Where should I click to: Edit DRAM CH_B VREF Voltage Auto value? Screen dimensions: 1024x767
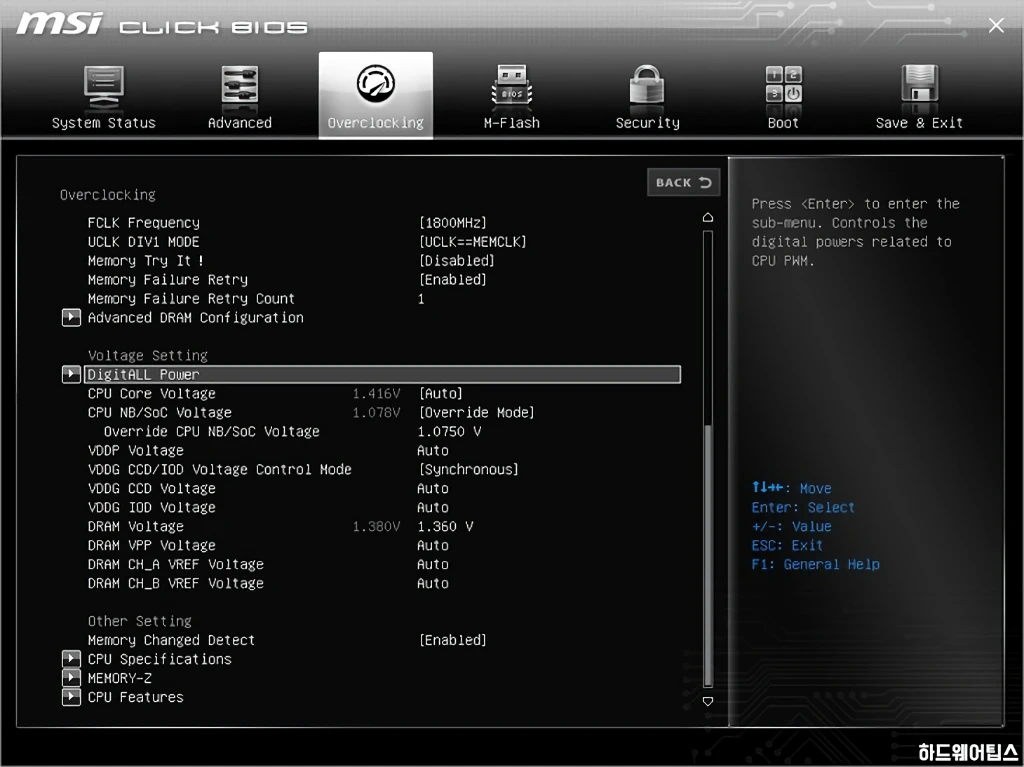433,583
